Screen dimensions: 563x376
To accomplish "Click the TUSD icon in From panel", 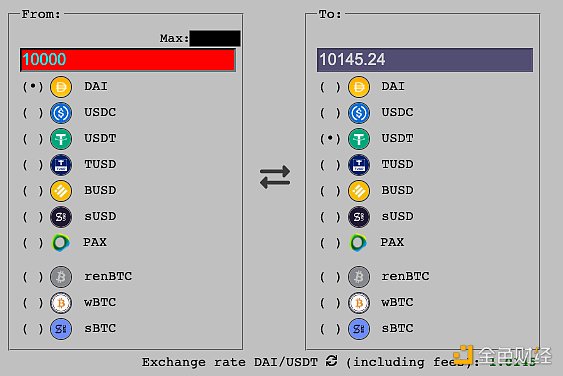I will pyautogui.click(x=61, y=165).
